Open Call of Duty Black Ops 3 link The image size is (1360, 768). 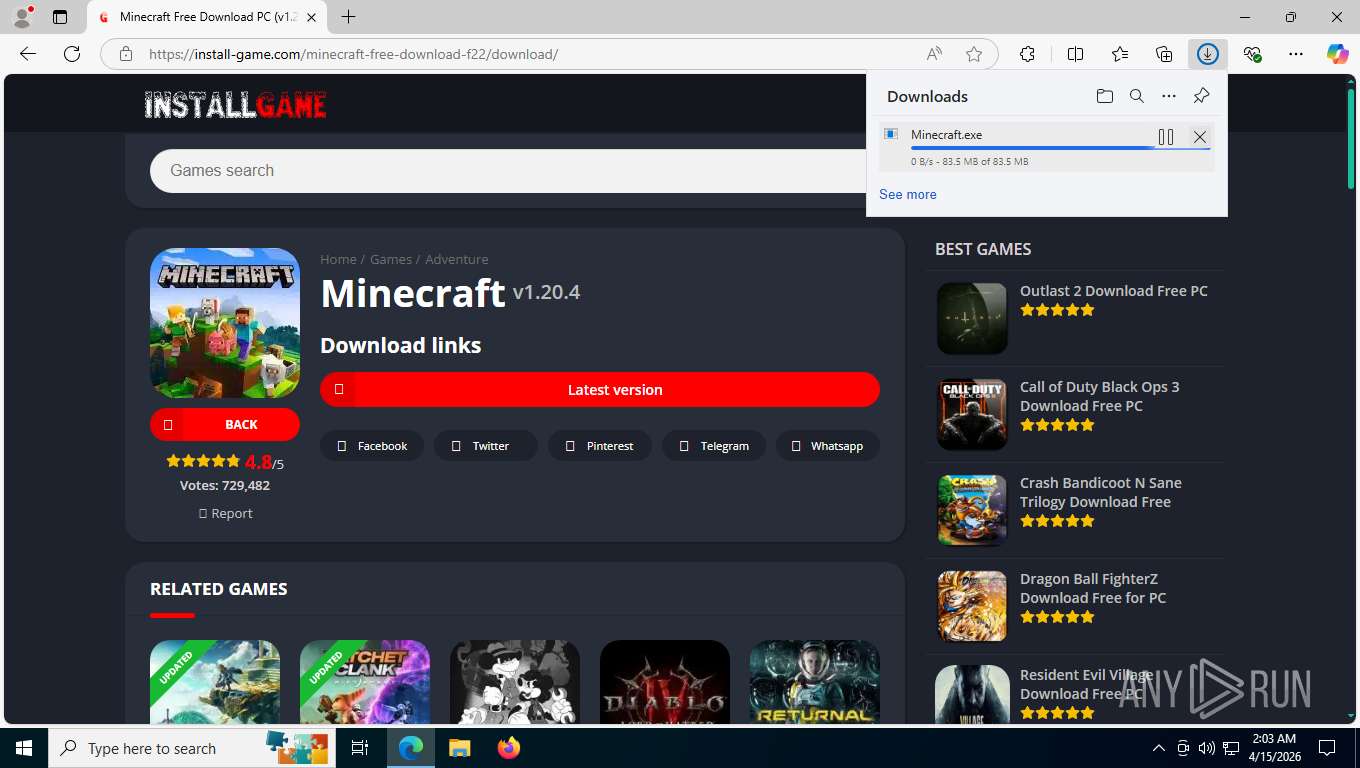coord(1100,396)
